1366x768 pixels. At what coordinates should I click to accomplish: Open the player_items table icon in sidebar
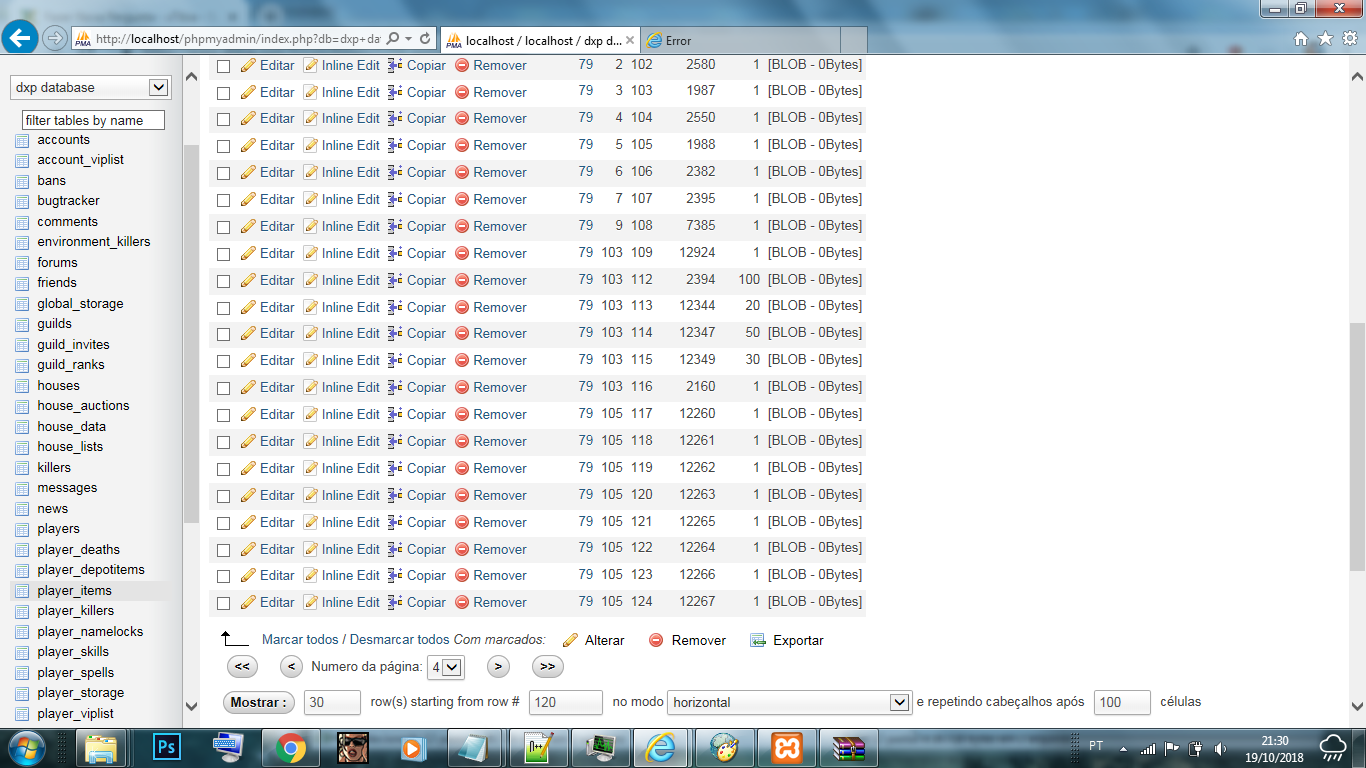pos(22,591)
